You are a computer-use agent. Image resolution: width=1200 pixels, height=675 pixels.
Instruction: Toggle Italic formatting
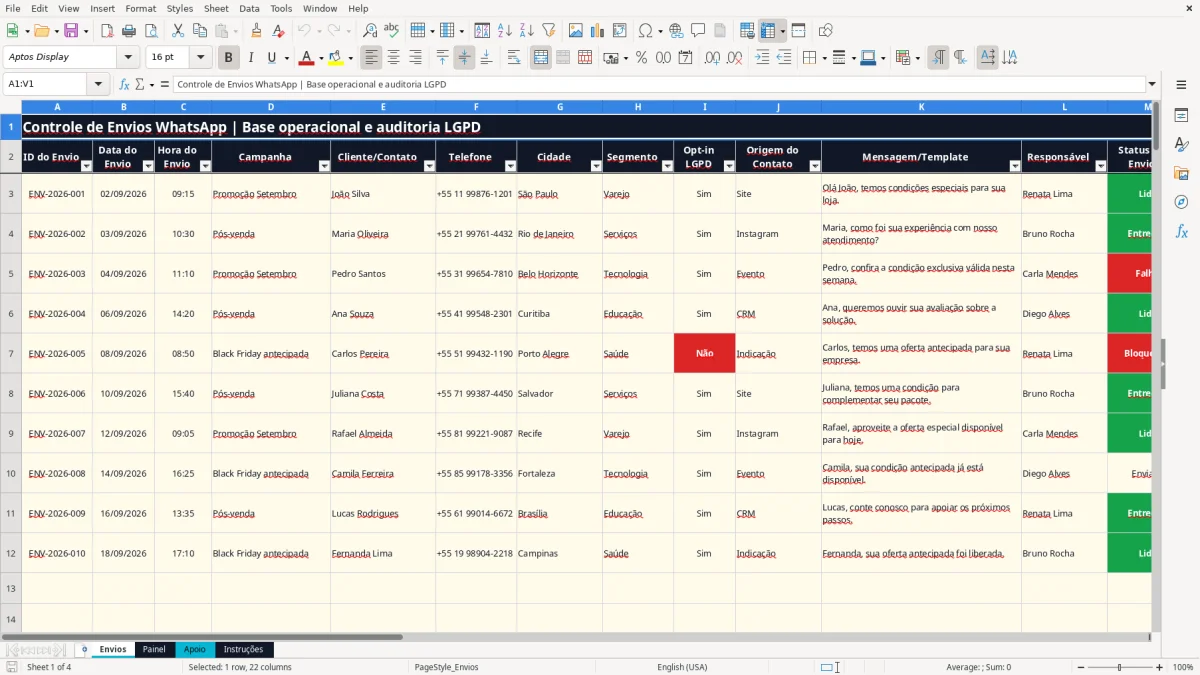tap(251, 58)
